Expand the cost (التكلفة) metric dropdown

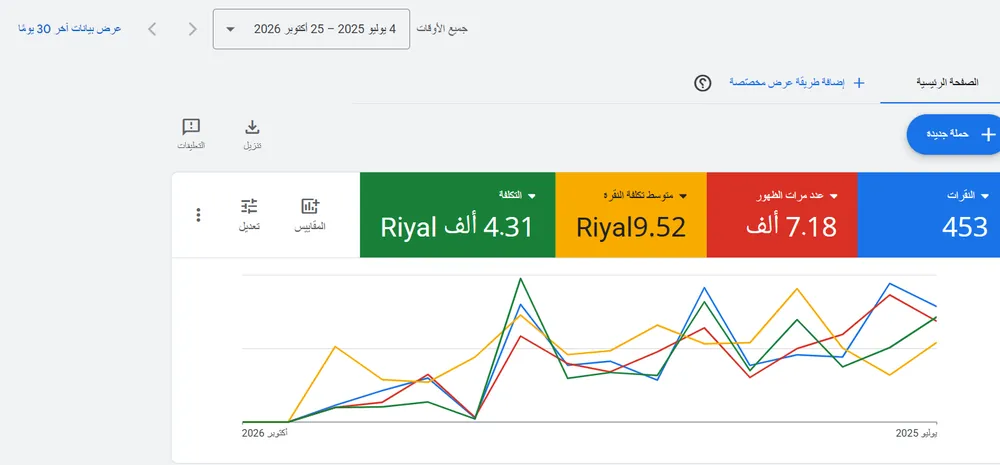tap(531, 196)
